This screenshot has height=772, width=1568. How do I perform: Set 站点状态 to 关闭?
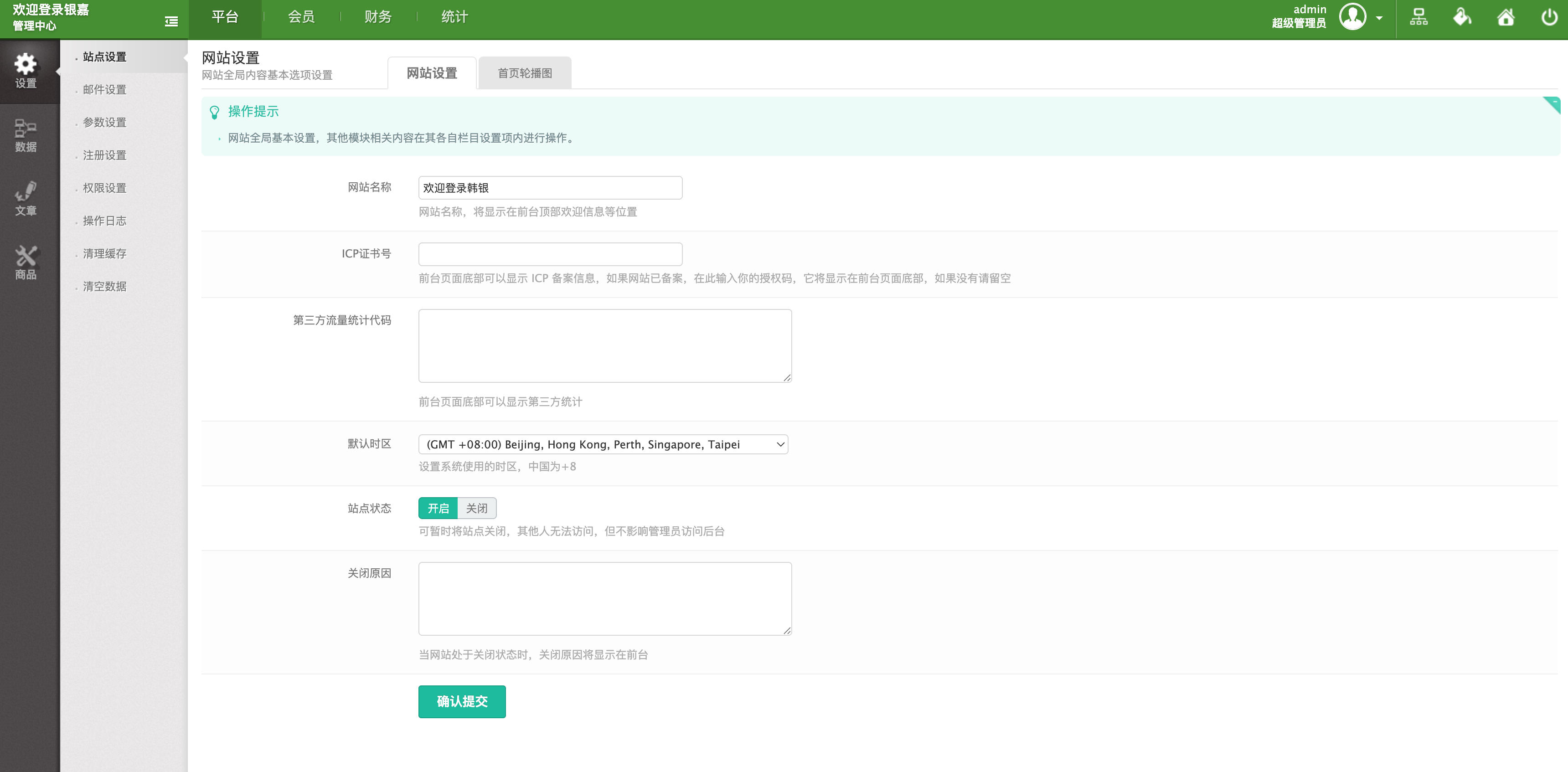(477, 508)
